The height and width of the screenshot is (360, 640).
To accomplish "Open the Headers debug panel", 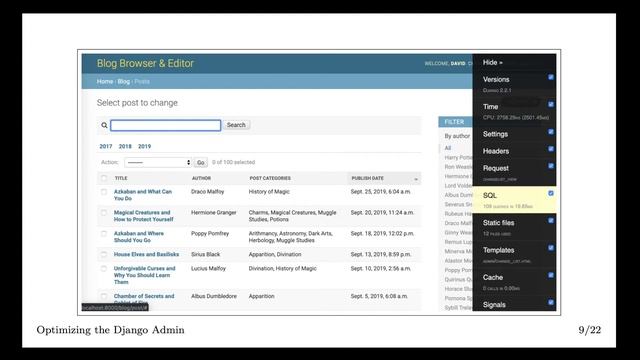I will pos(496,151).
